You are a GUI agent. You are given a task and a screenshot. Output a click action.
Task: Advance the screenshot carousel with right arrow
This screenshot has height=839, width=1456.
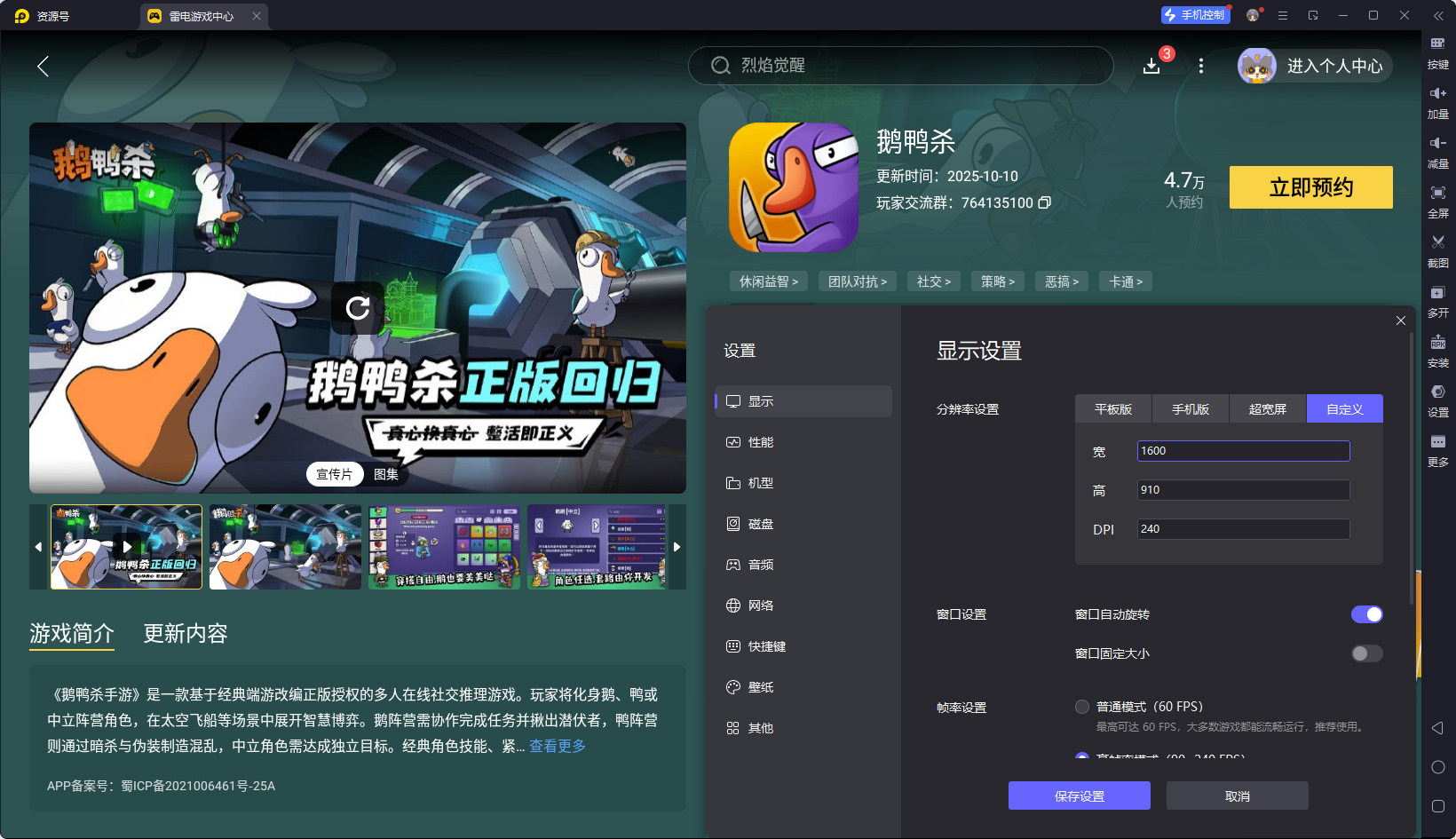point(677,548)
